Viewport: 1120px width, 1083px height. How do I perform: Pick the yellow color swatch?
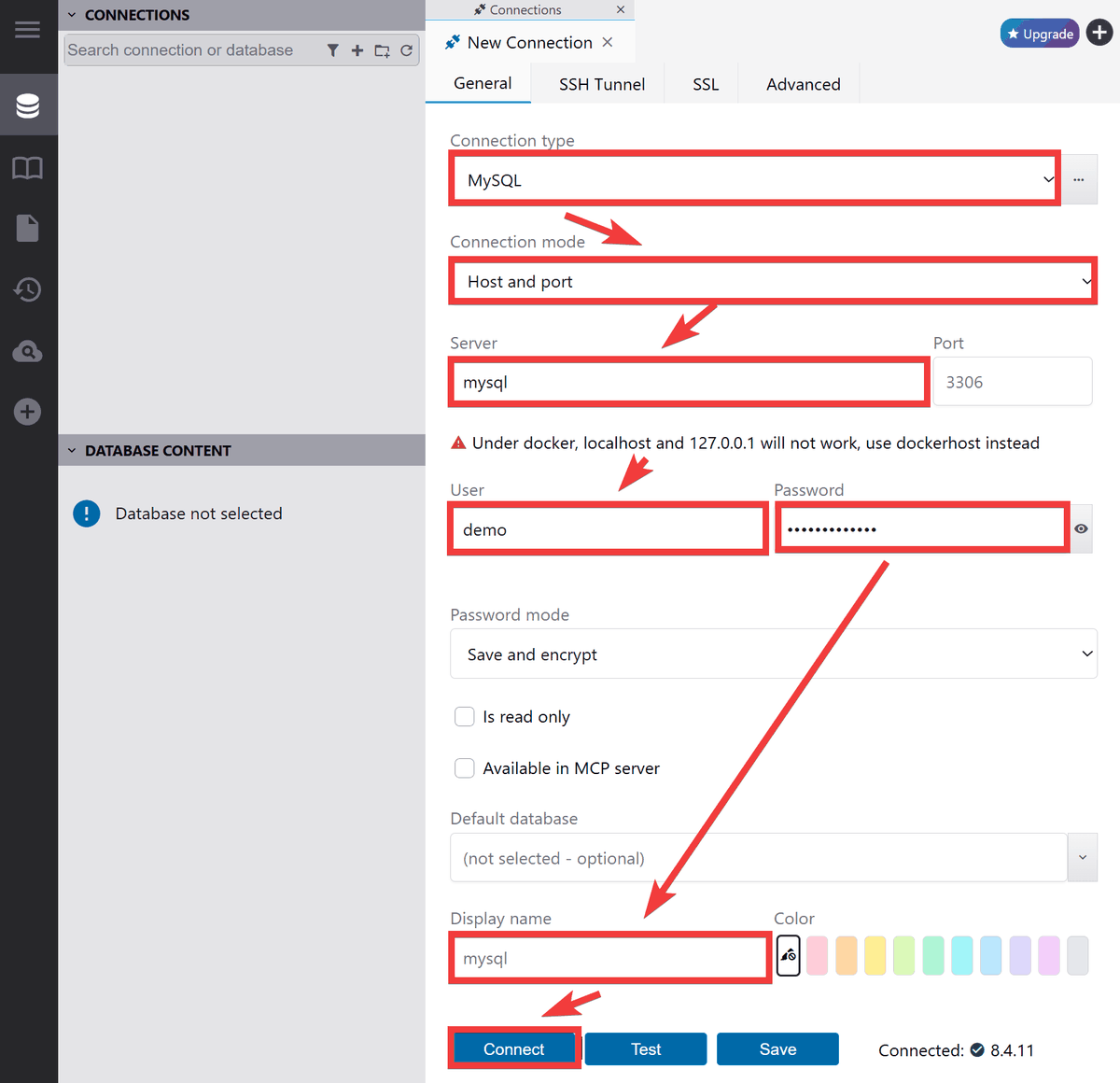tap(875, 956)
